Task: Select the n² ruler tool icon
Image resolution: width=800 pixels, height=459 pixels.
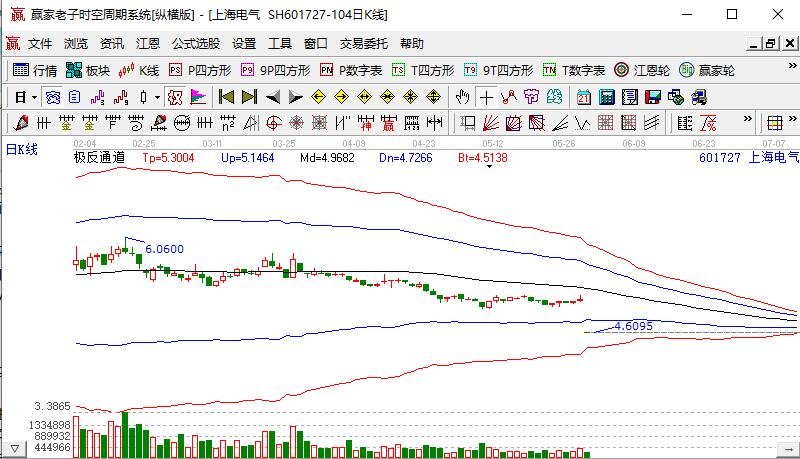Action: [228, 123]
